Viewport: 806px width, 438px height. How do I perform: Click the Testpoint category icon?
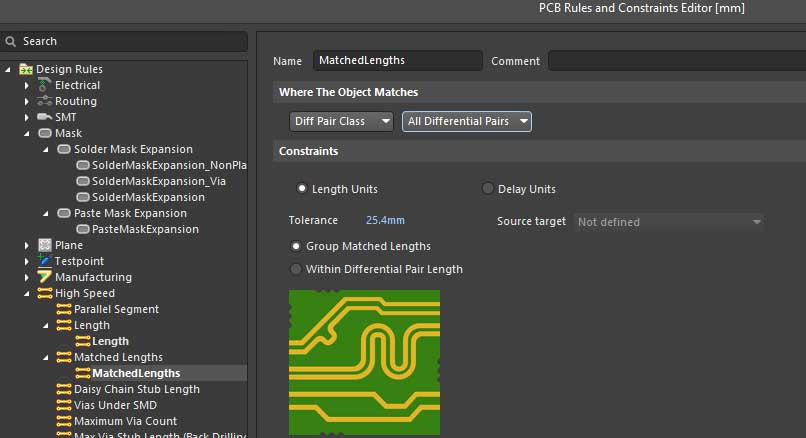pyautogui.click(x=45, y=261)
